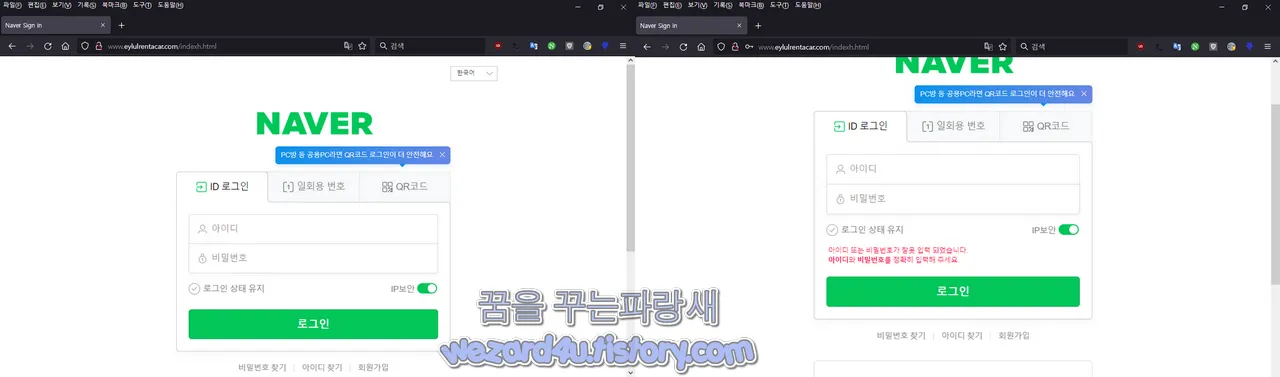Open the red uBlock extension icon in left window
The width and height of the screenshot is (1280, 377).
click(x=498, y=46)
